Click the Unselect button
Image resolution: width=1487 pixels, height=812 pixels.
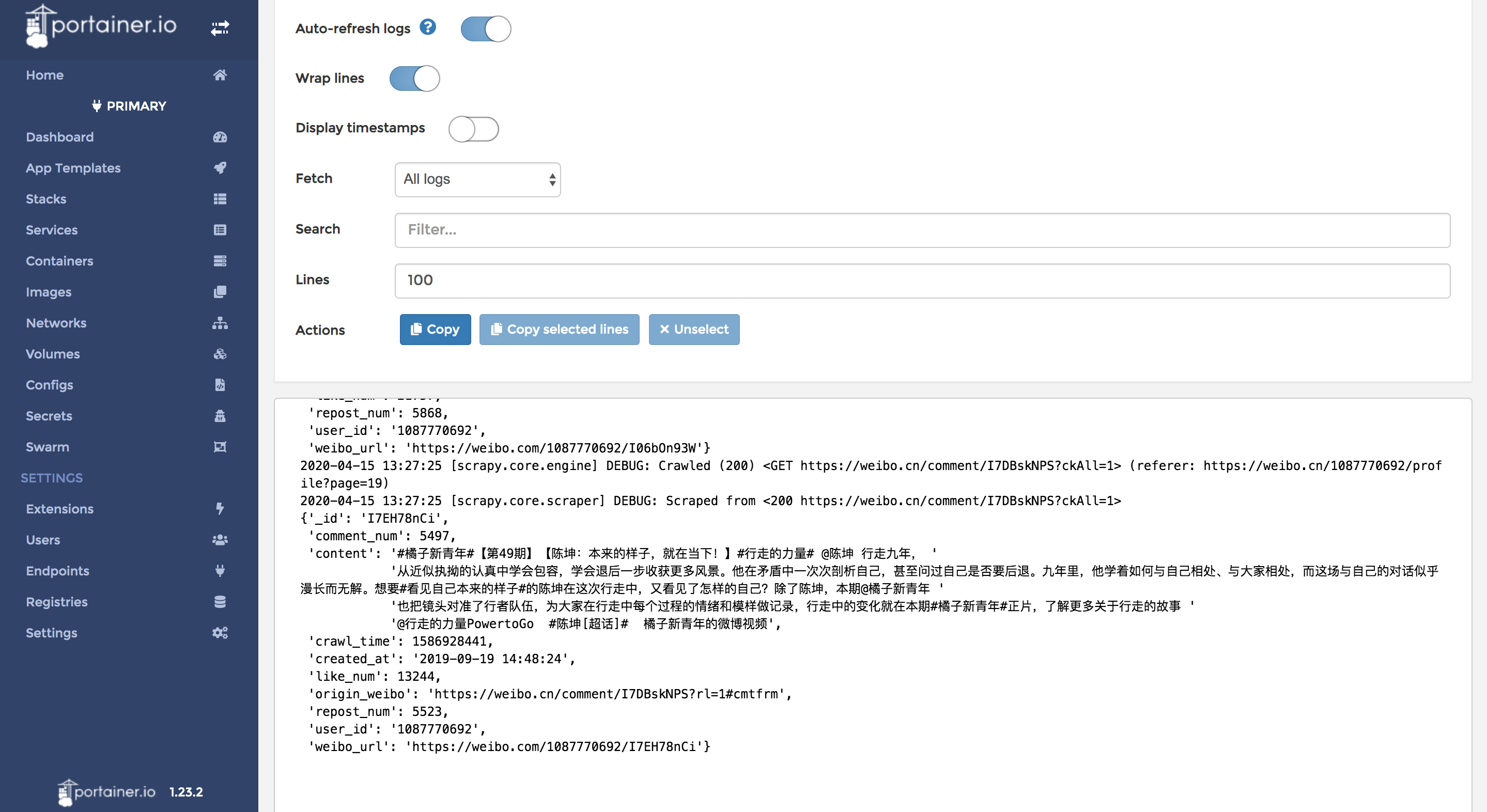pyautogui.click(x=693, y=330)
